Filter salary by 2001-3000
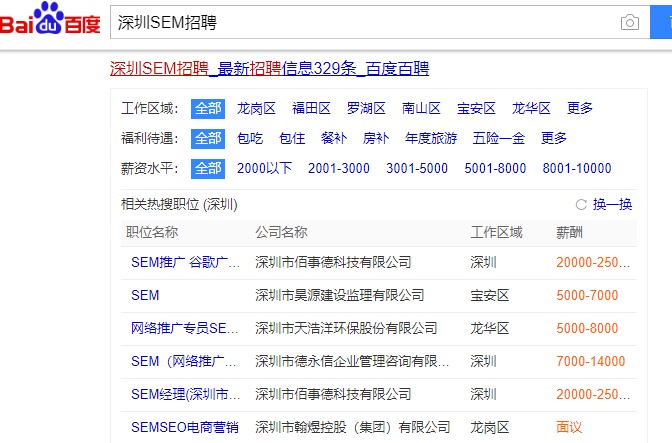 click(x=339, y=169)
